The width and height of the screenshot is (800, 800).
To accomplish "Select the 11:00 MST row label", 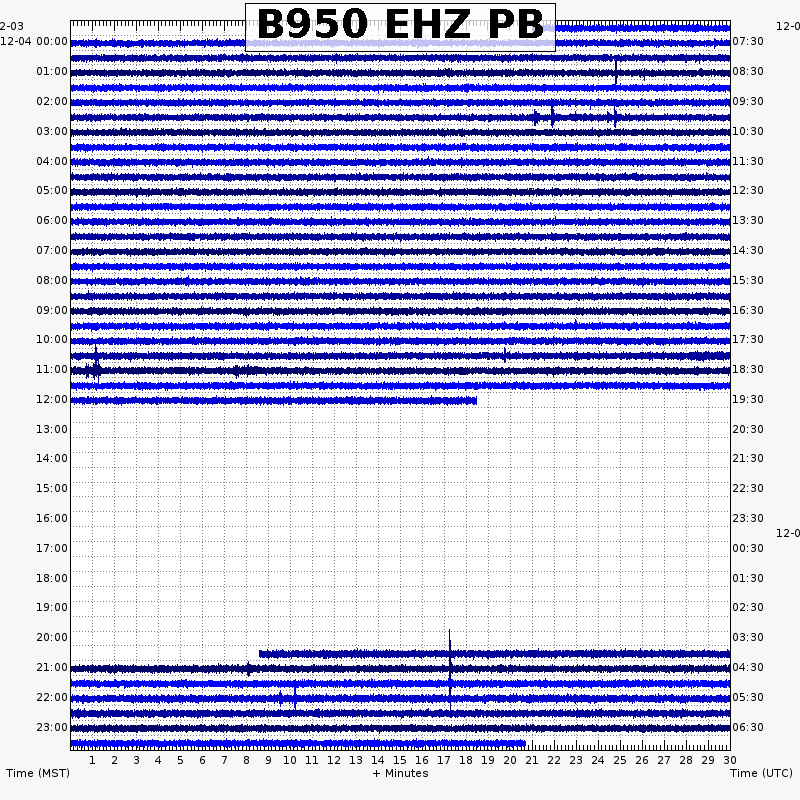I will point(52,370).
